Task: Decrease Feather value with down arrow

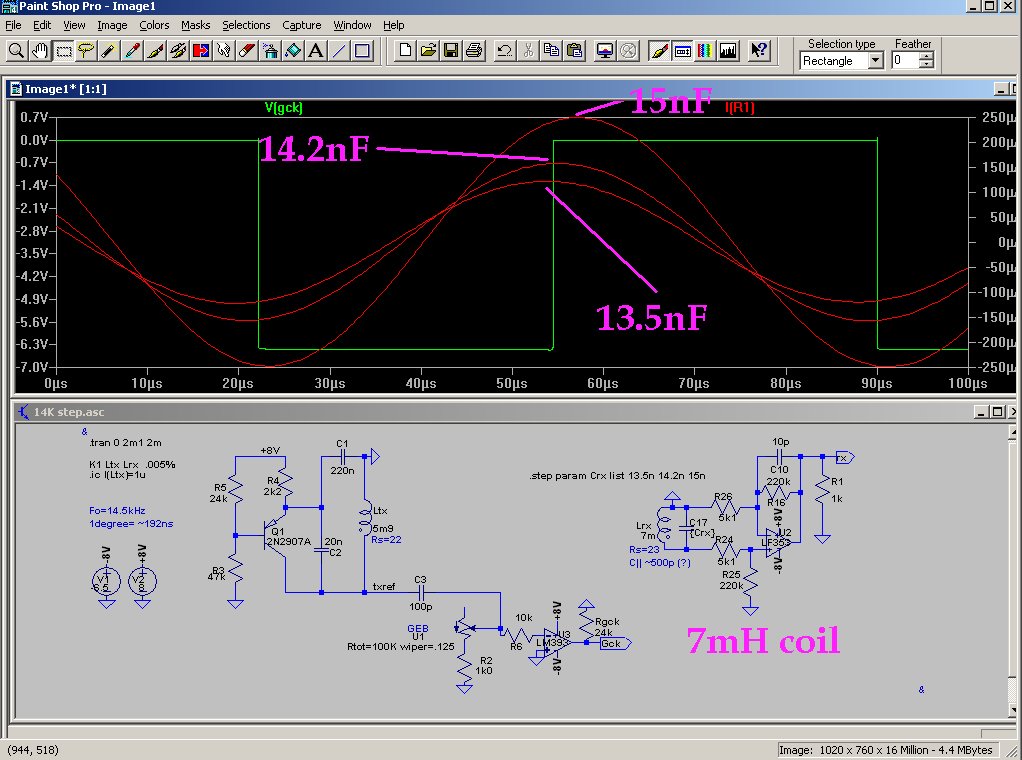Action: pyautogui.click(x=926, y=65)
